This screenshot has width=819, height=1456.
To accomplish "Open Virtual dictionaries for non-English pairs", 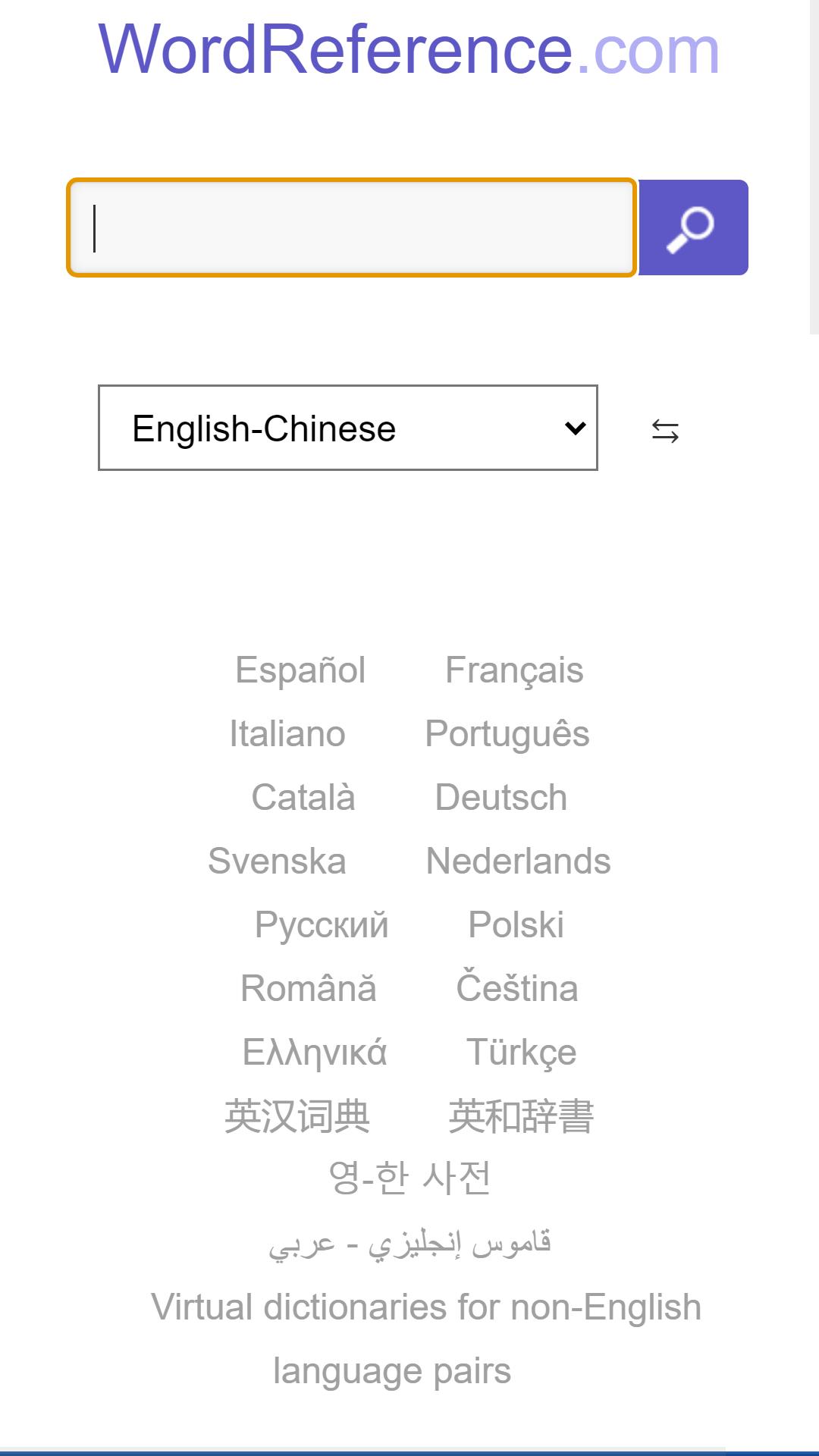I will [425, 1339].
